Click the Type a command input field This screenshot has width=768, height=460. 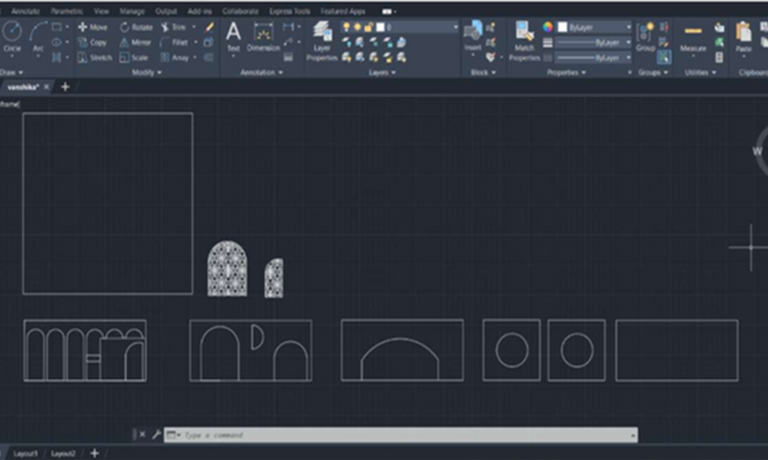(x=400, y=435)
